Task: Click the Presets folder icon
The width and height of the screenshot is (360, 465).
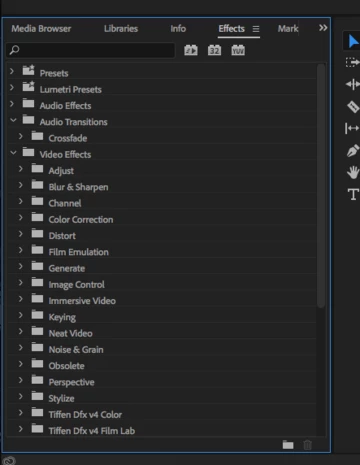Action: tap(29, 70)
